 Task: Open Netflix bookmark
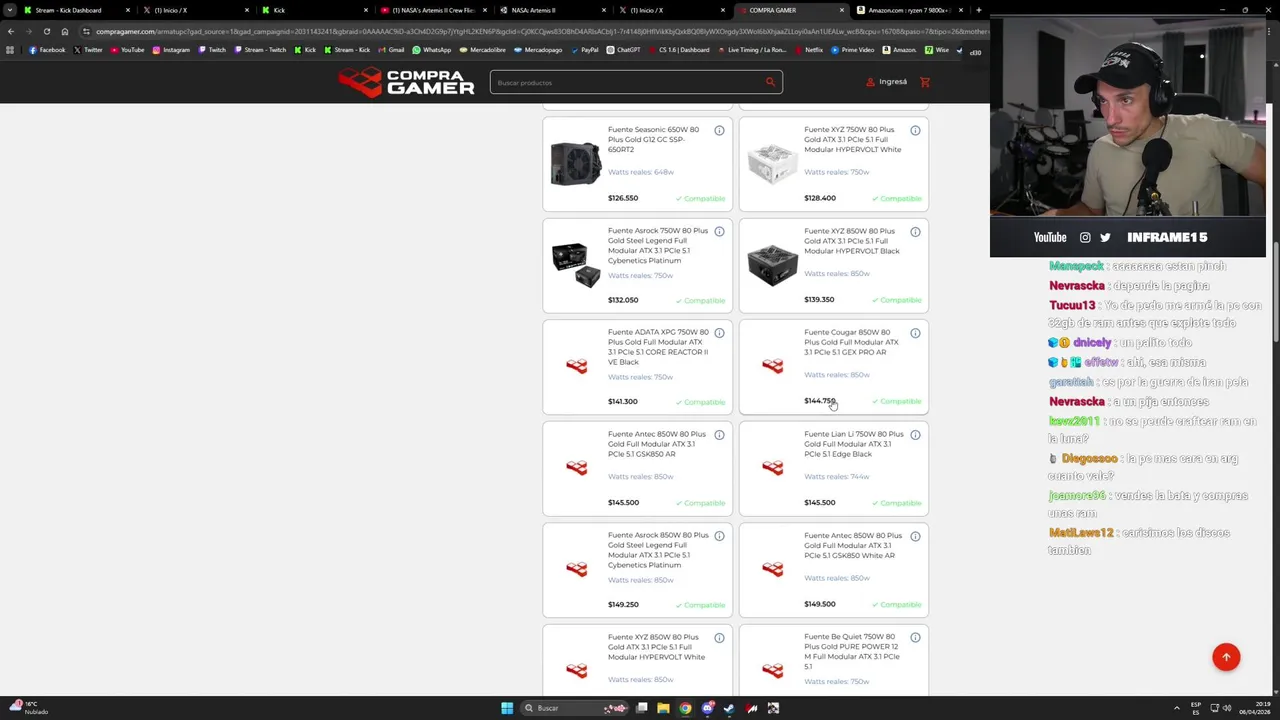point(808,50)
